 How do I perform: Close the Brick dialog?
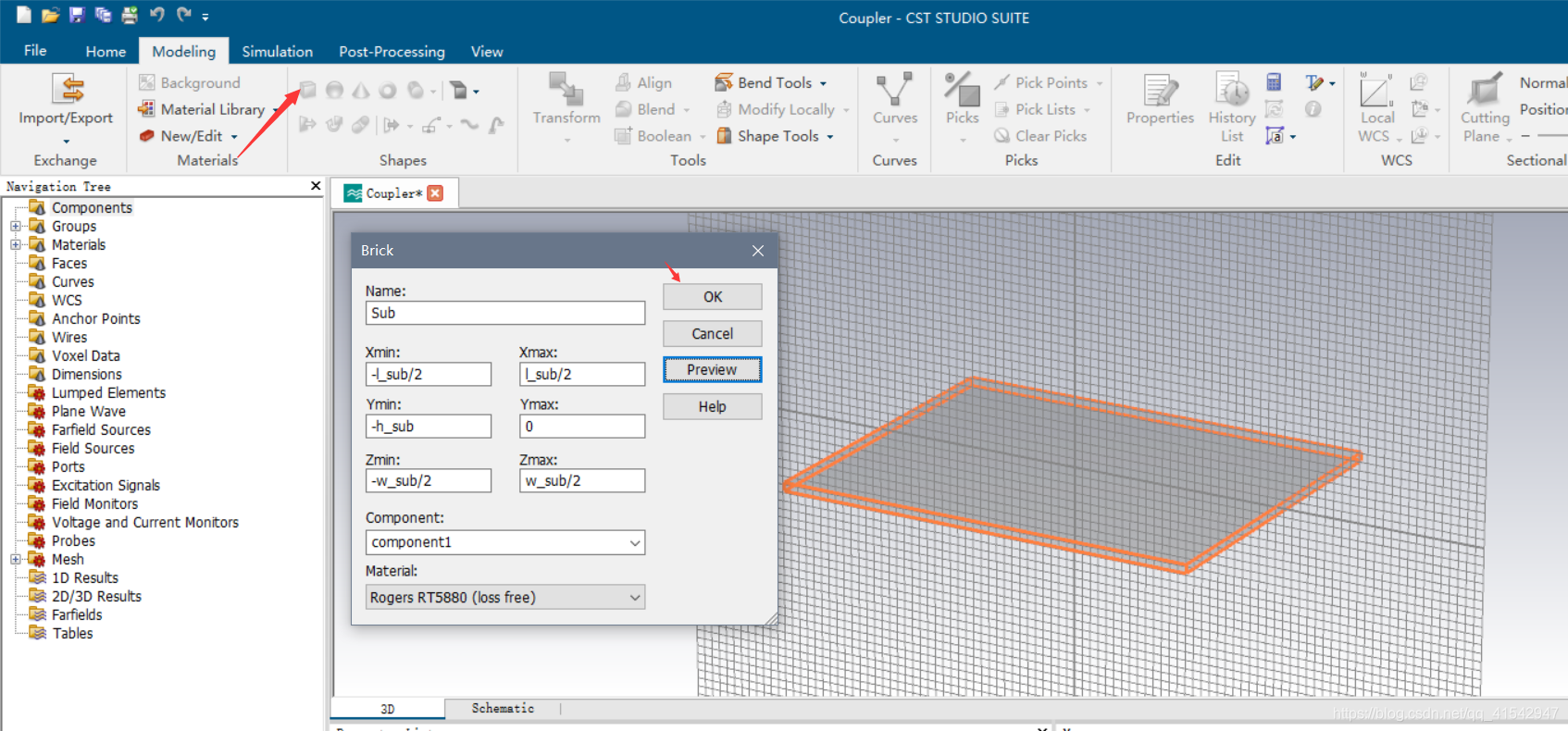tap(758, 251)
